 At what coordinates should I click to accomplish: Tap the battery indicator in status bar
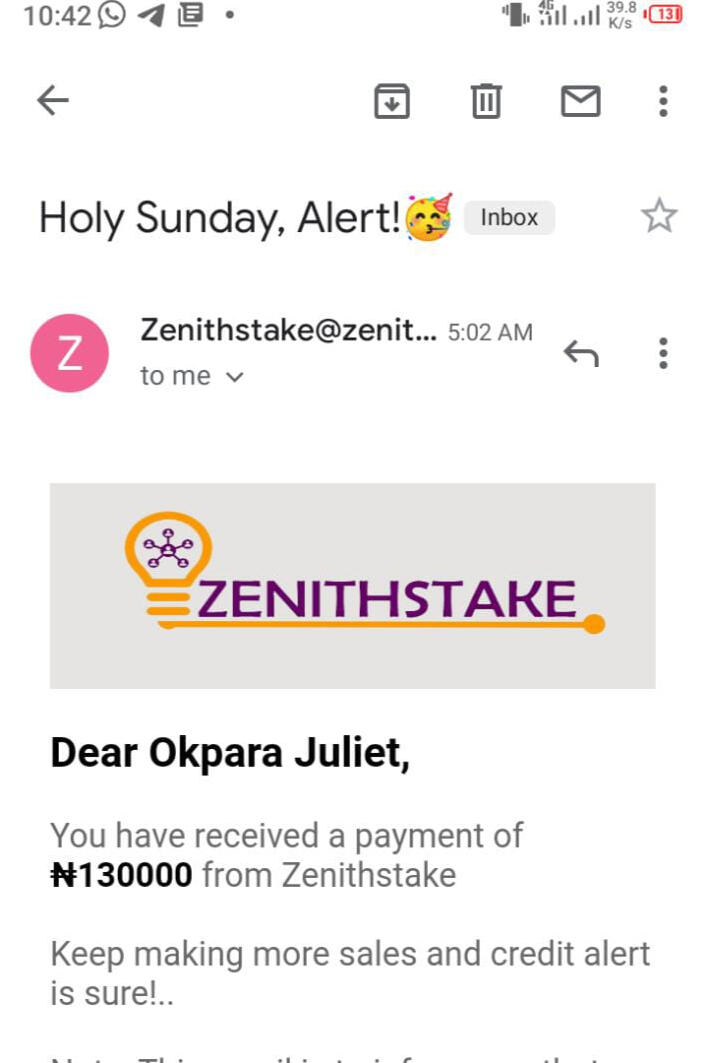(665, 15)
